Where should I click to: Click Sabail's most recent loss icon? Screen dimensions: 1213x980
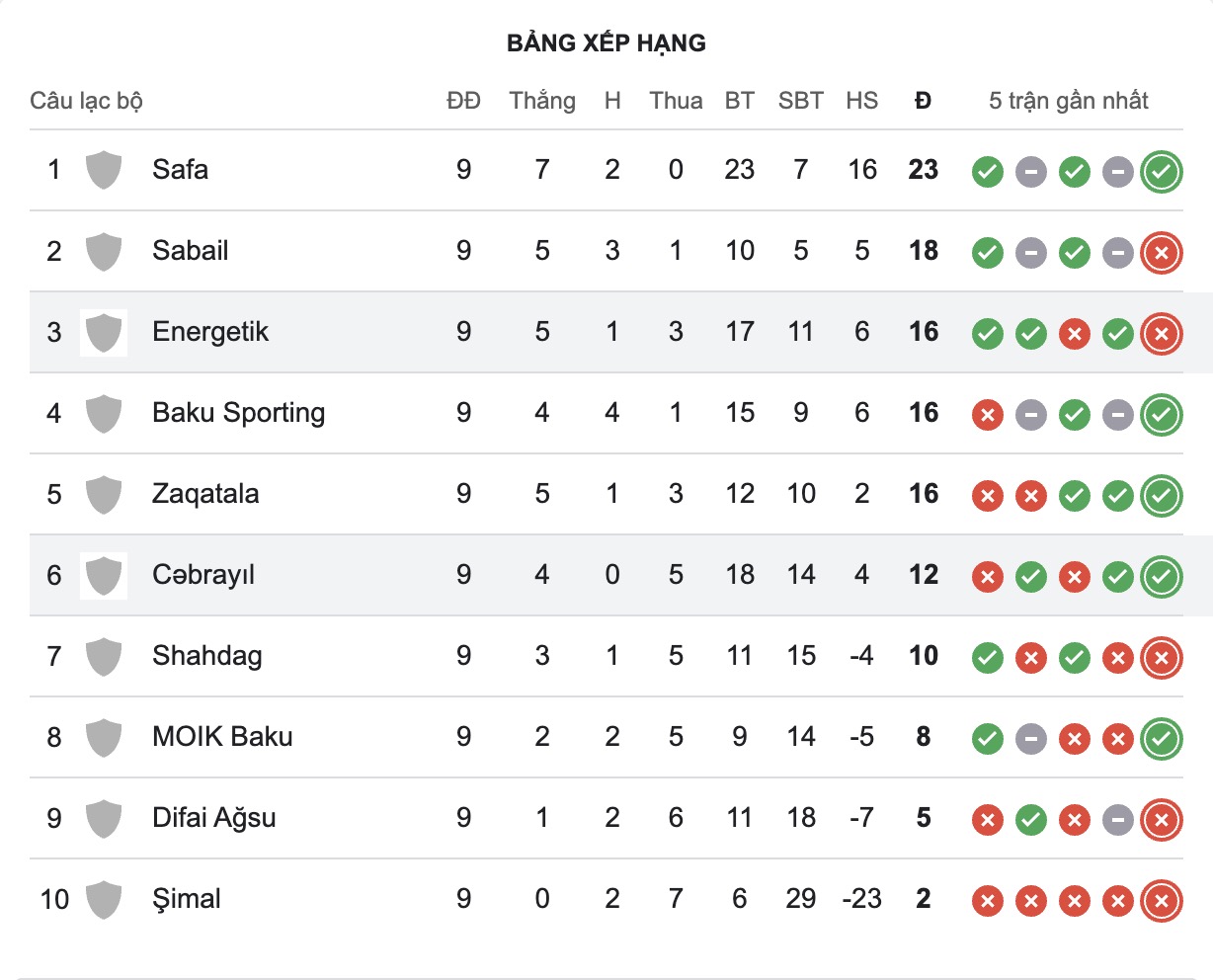[1162, 253]
